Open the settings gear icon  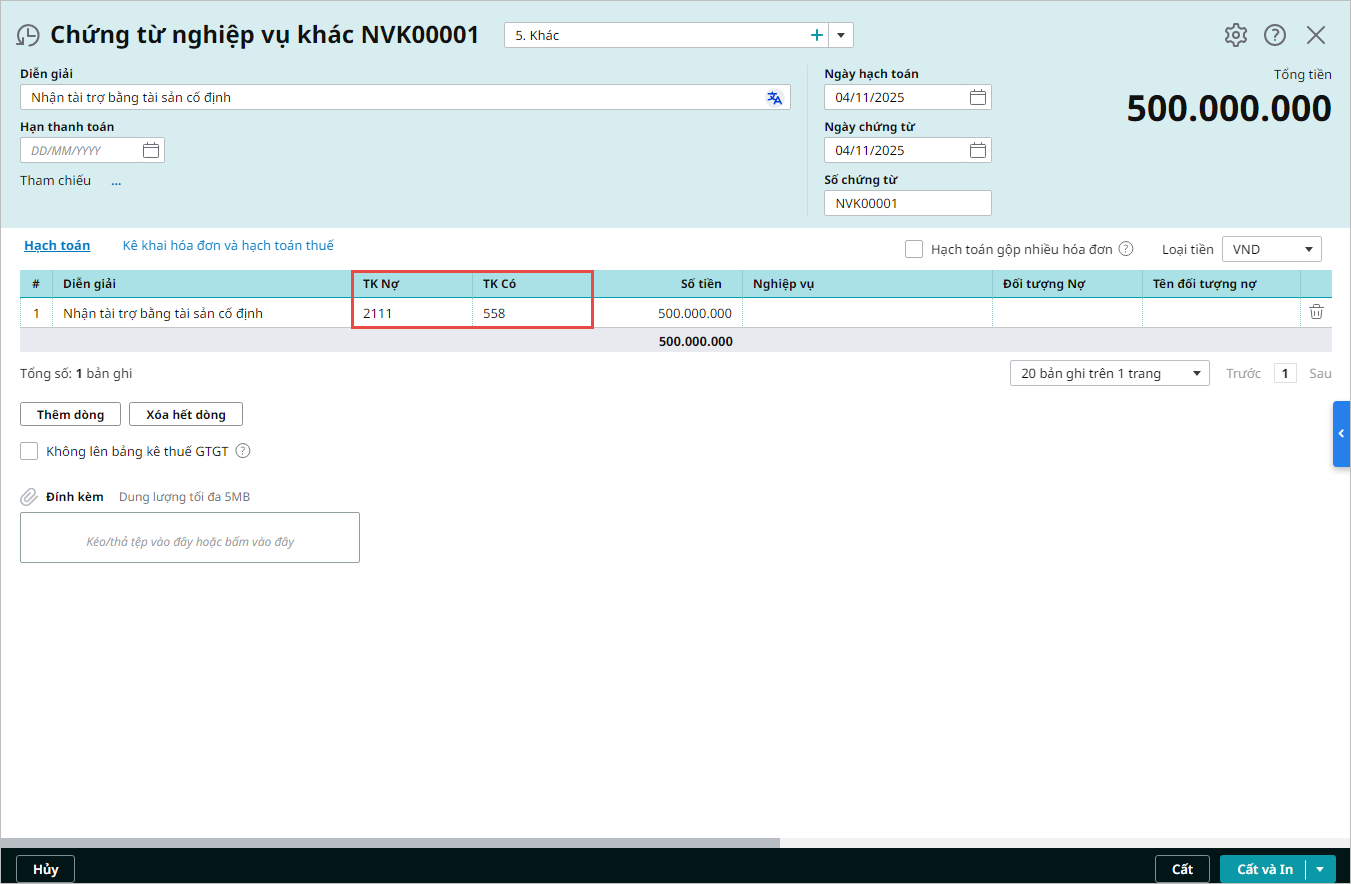[1236, 35]
